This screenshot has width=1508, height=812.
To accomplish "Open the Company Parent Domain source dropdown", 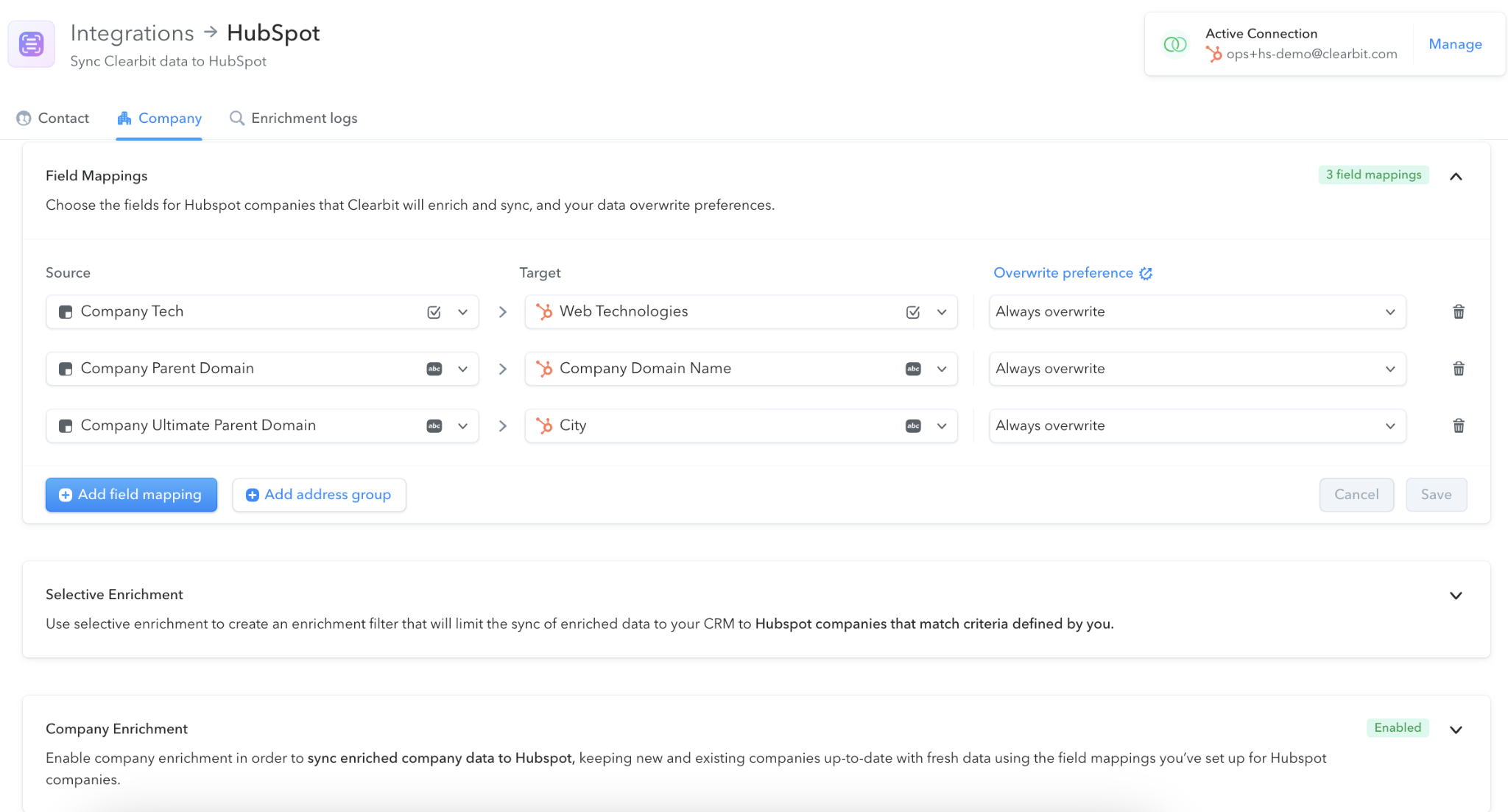I will pos(462,369).
